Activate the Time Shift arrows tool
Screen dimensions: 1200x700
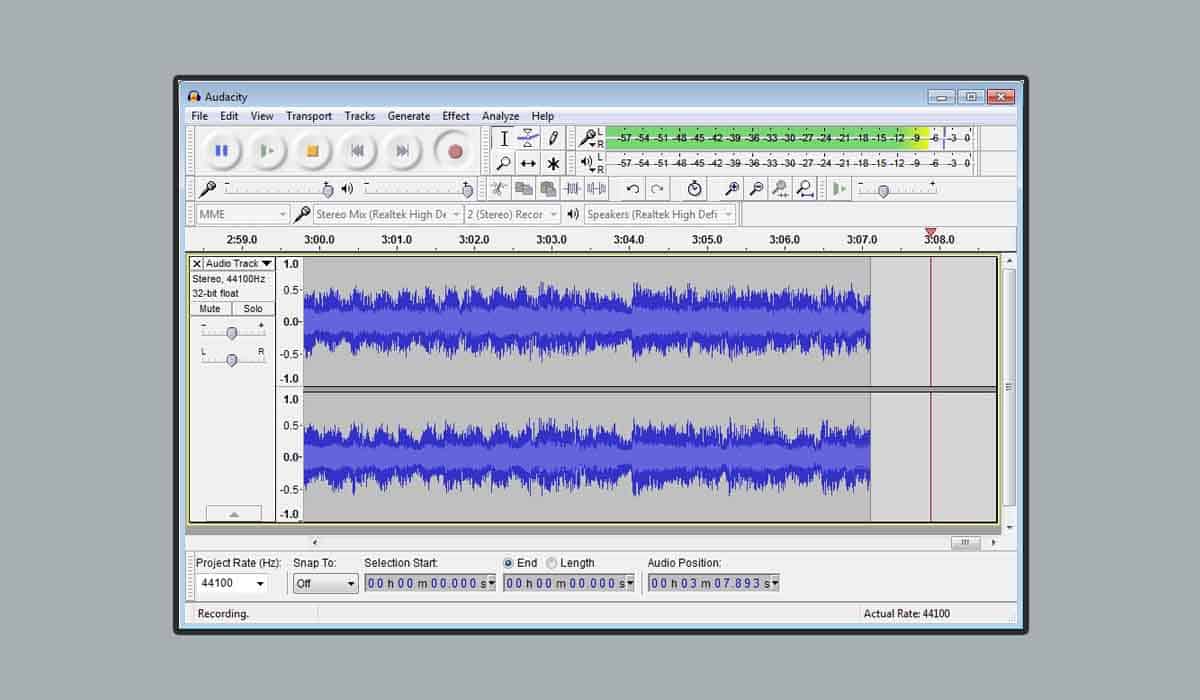tap(528, 163)
